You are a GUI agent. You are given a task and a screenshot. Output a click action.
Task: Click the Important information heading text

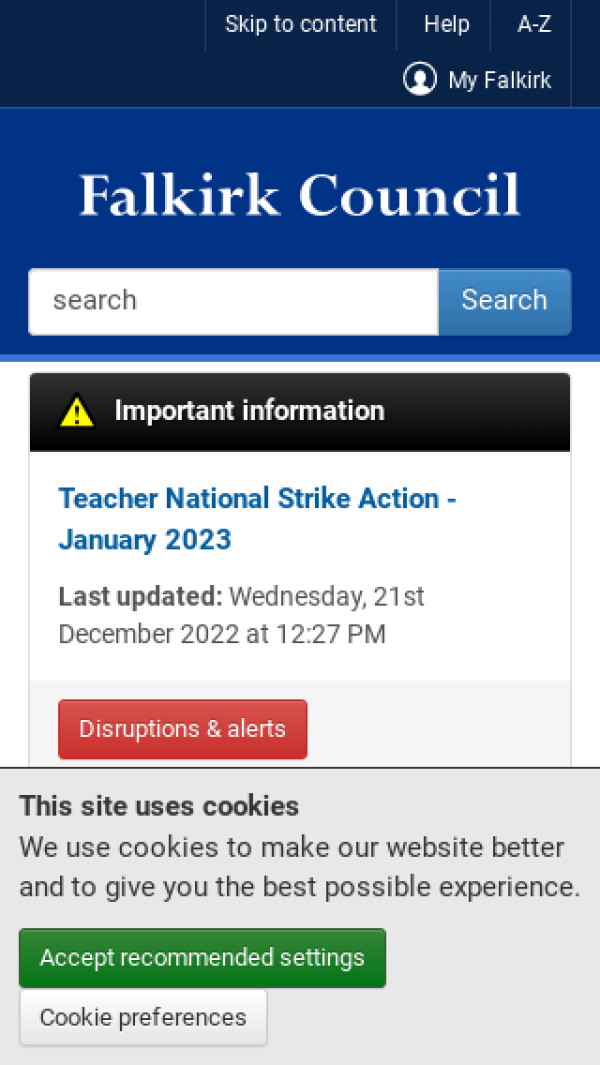coord(249,410)
